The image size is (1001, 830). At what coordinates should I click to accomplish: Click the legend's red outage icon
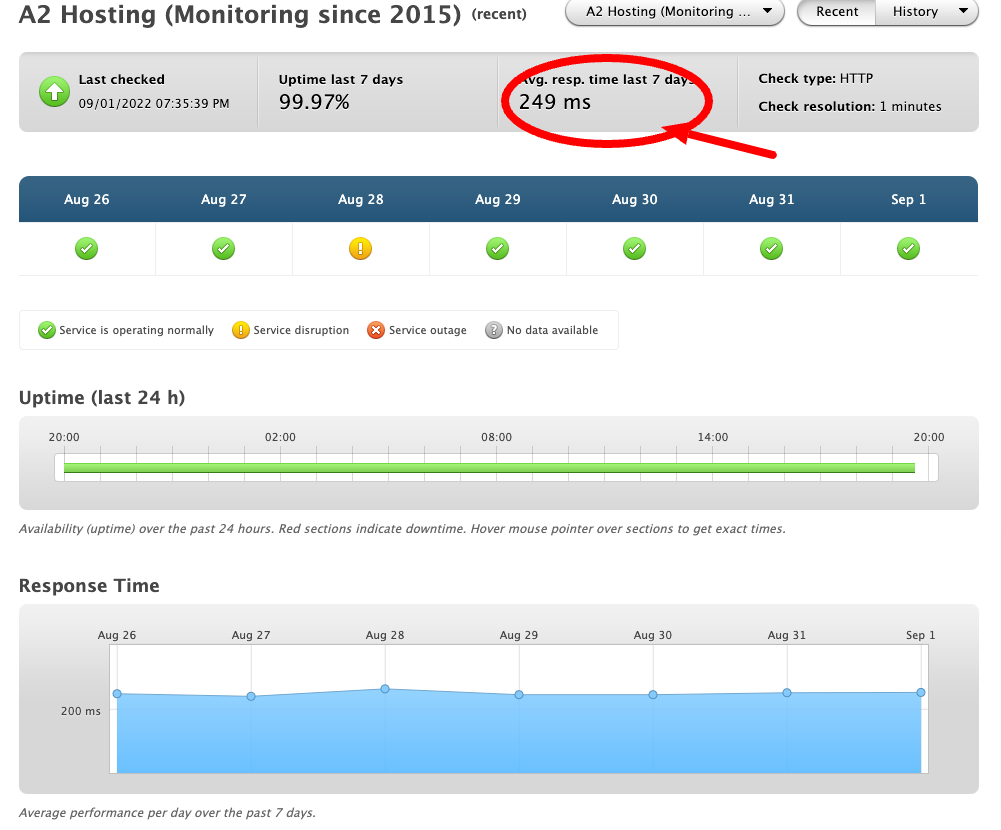pyautogui.click(x=376, y=330)
